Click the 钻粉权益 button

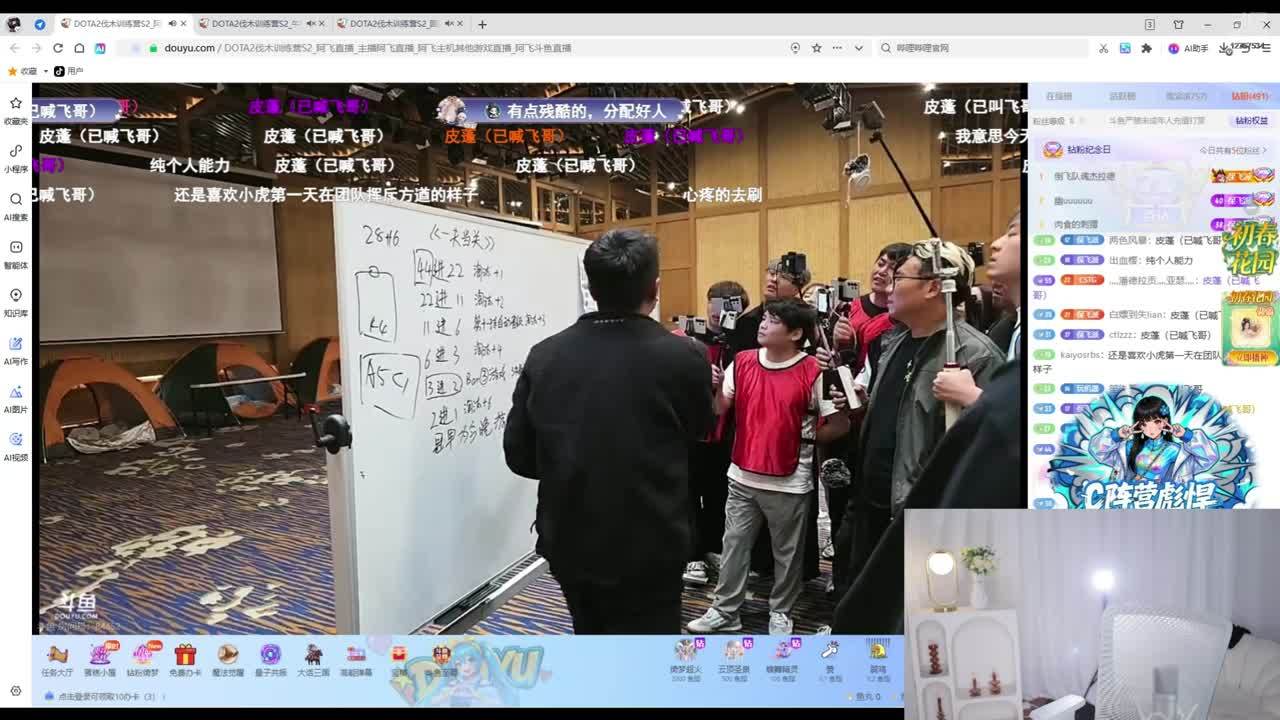pyautogui.click(x=1250, y=120)
